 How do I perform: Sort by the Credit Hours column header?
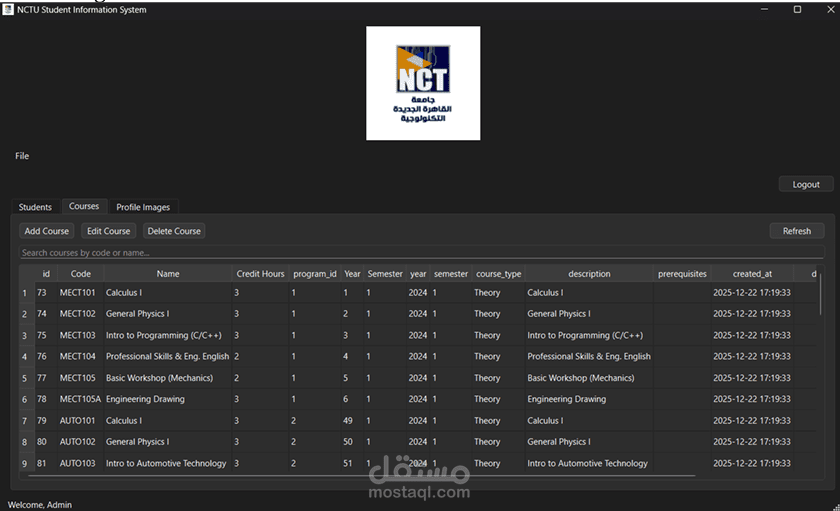tap(260, 274)
